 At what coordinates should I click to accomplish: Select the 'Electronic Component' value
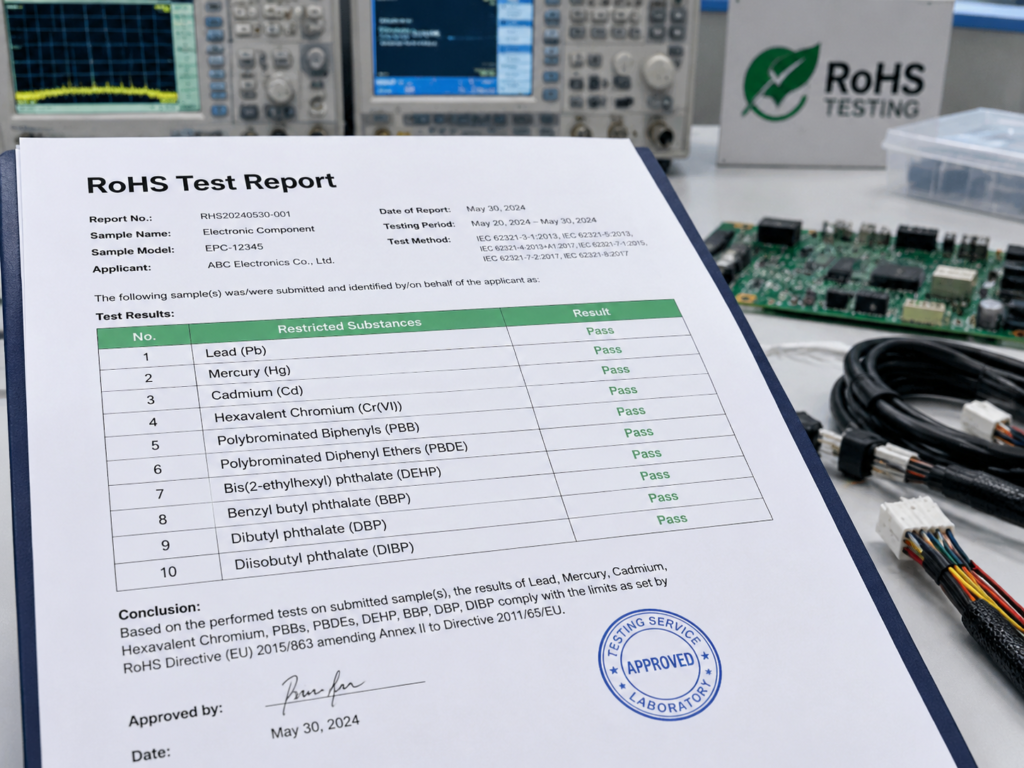pos(259,231)
